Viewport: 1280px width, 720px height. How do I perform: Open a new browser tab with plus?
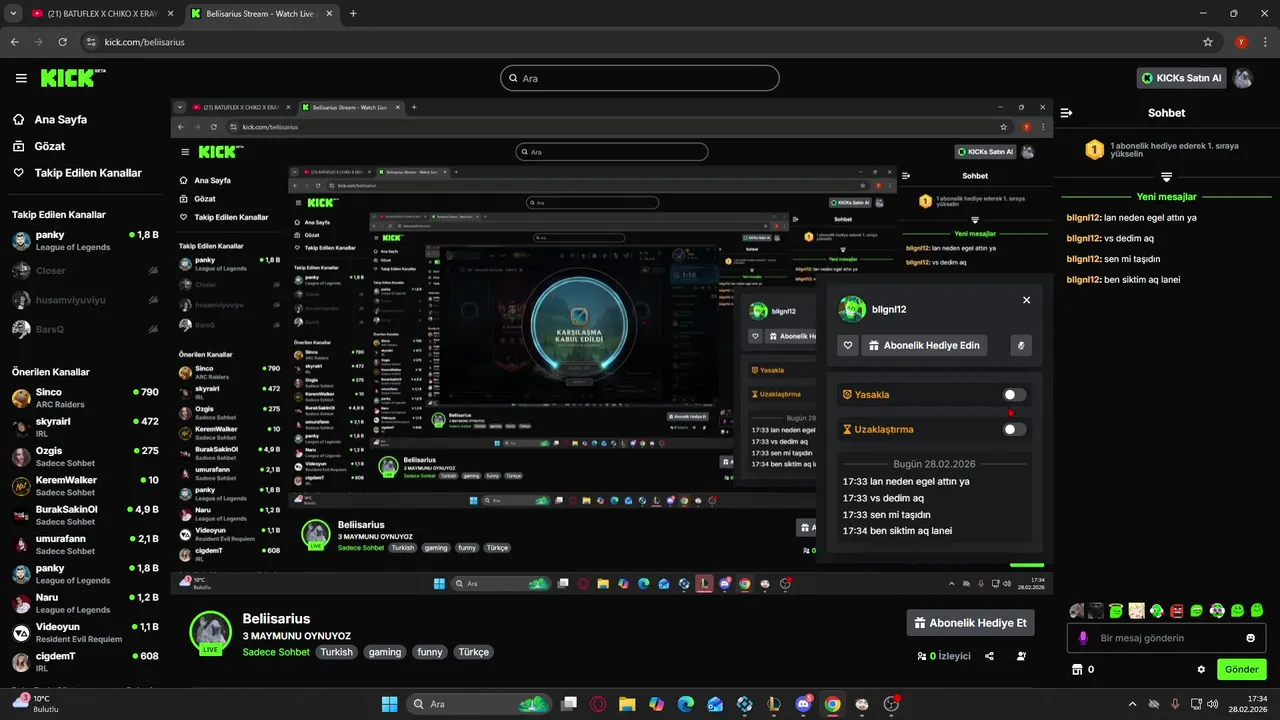point(353,14)
